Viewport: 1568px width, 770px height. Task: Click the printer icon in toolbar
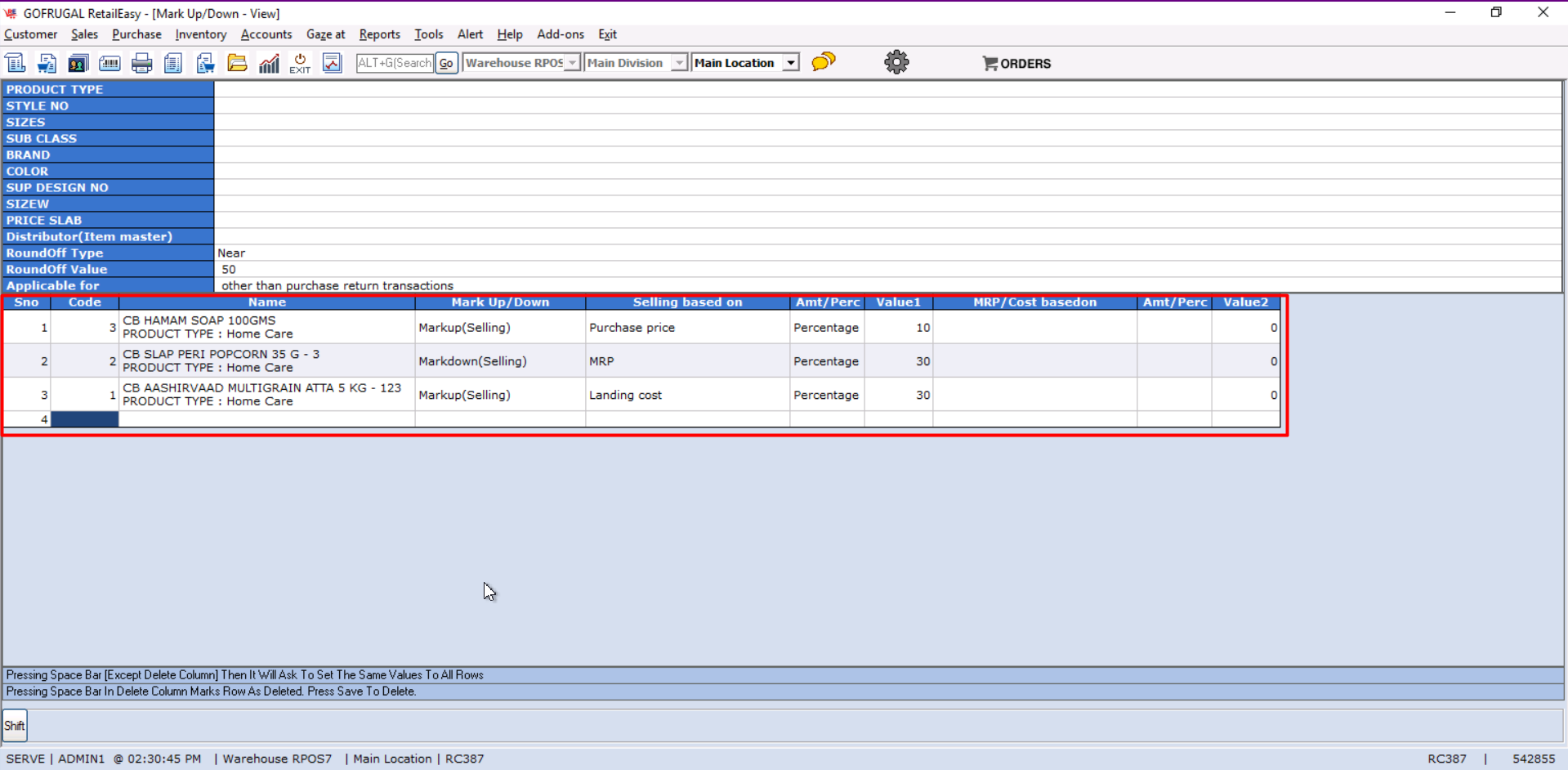(141, 63)
